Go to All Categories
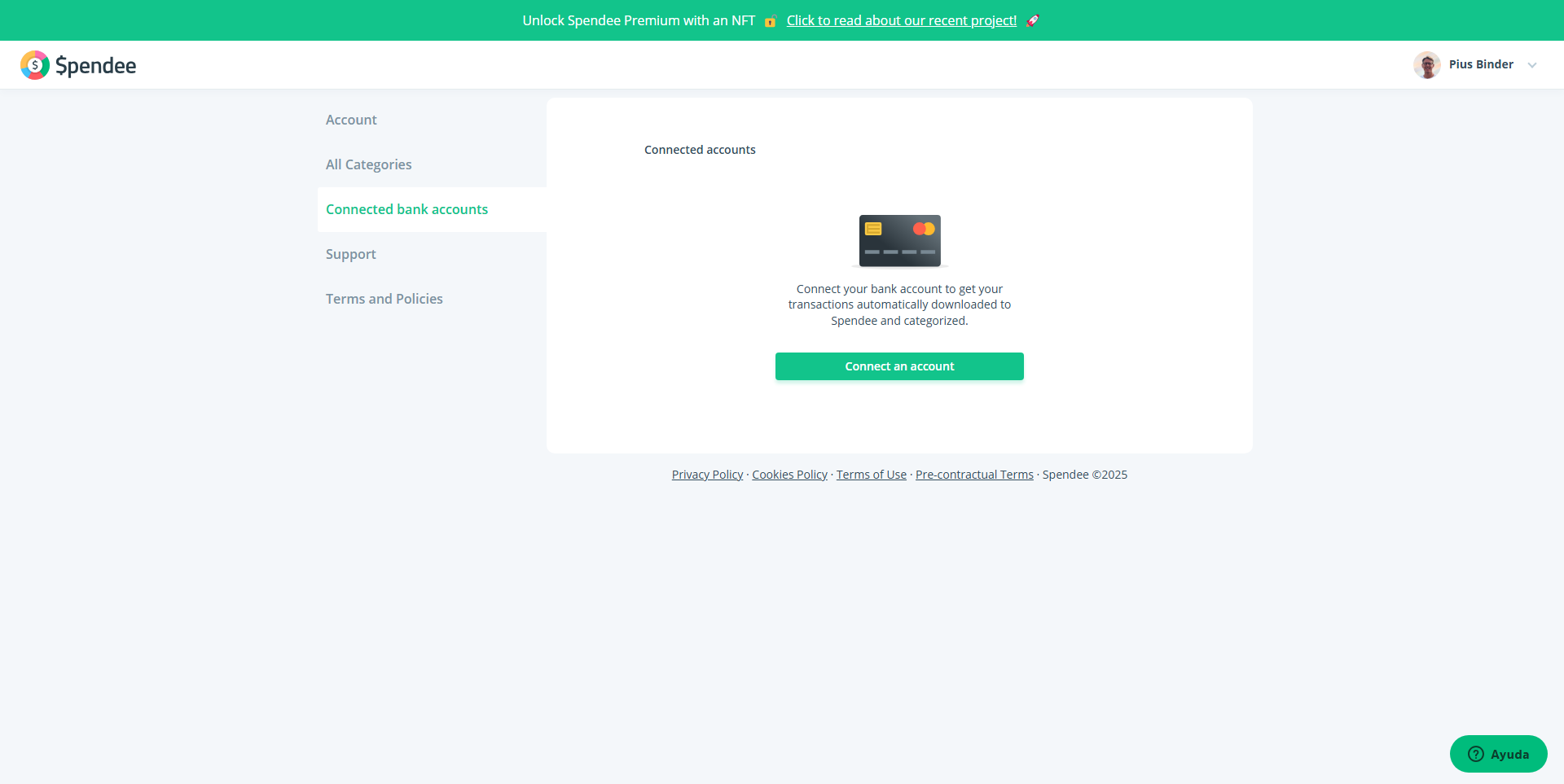Image resolution: width=1564 pixels, height=784 pixels. coord(368,164)
